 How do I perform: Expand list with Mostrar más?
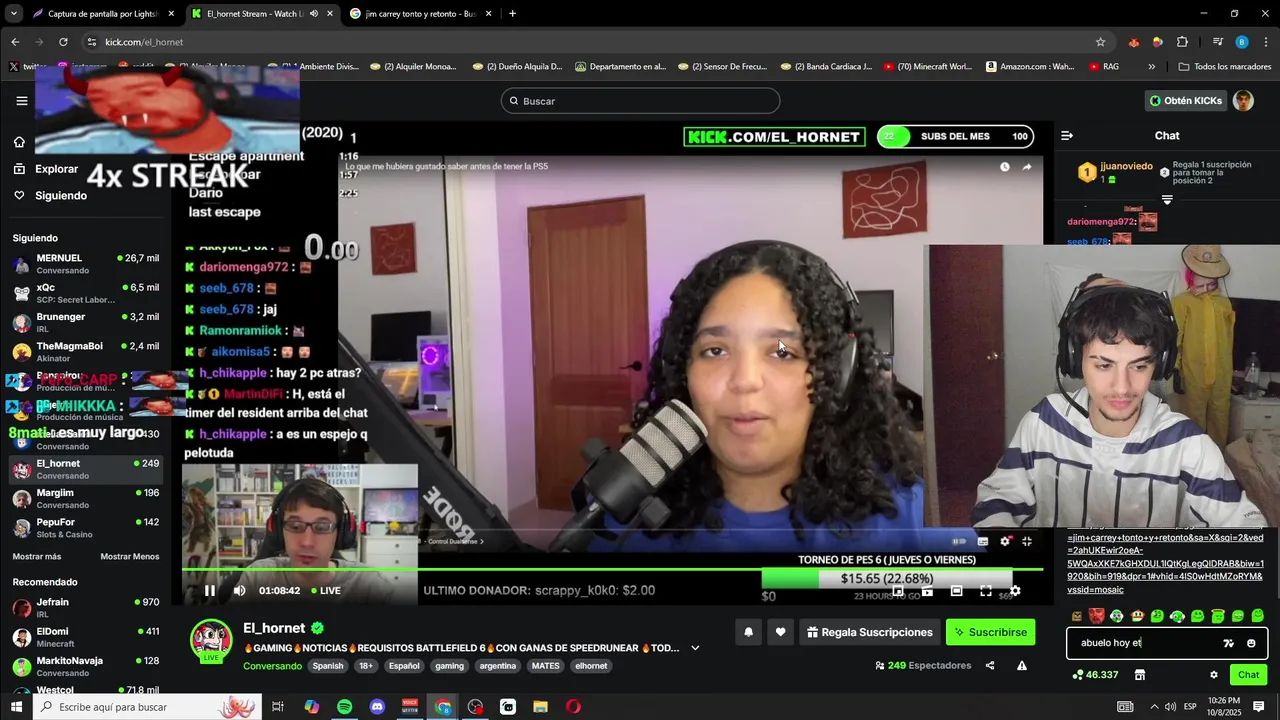pos(37,556)
